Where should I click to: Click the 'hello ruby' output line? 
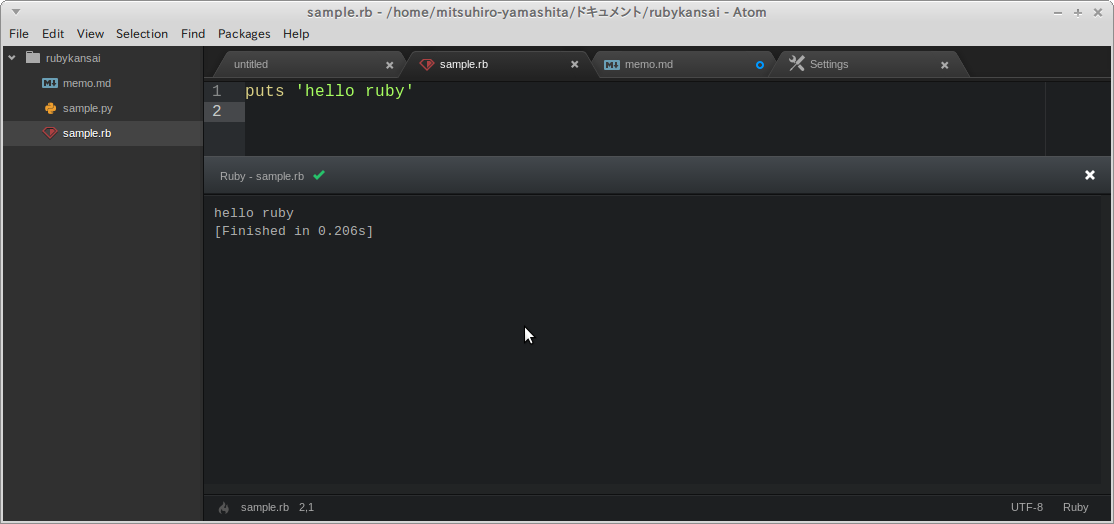coord(254,213)
